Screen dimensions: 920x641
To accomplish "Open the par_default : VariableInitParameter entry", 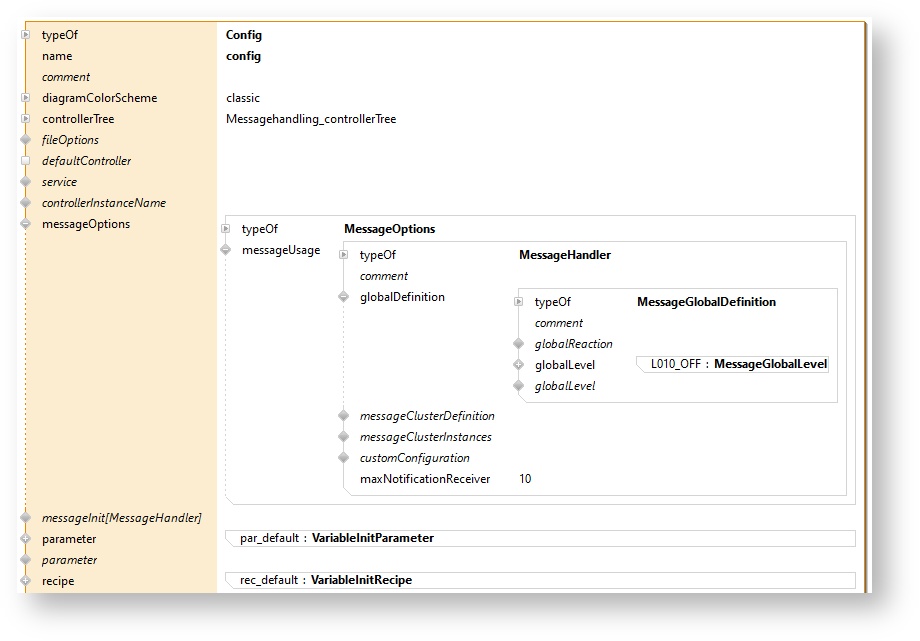I will (x=337, y=538).
